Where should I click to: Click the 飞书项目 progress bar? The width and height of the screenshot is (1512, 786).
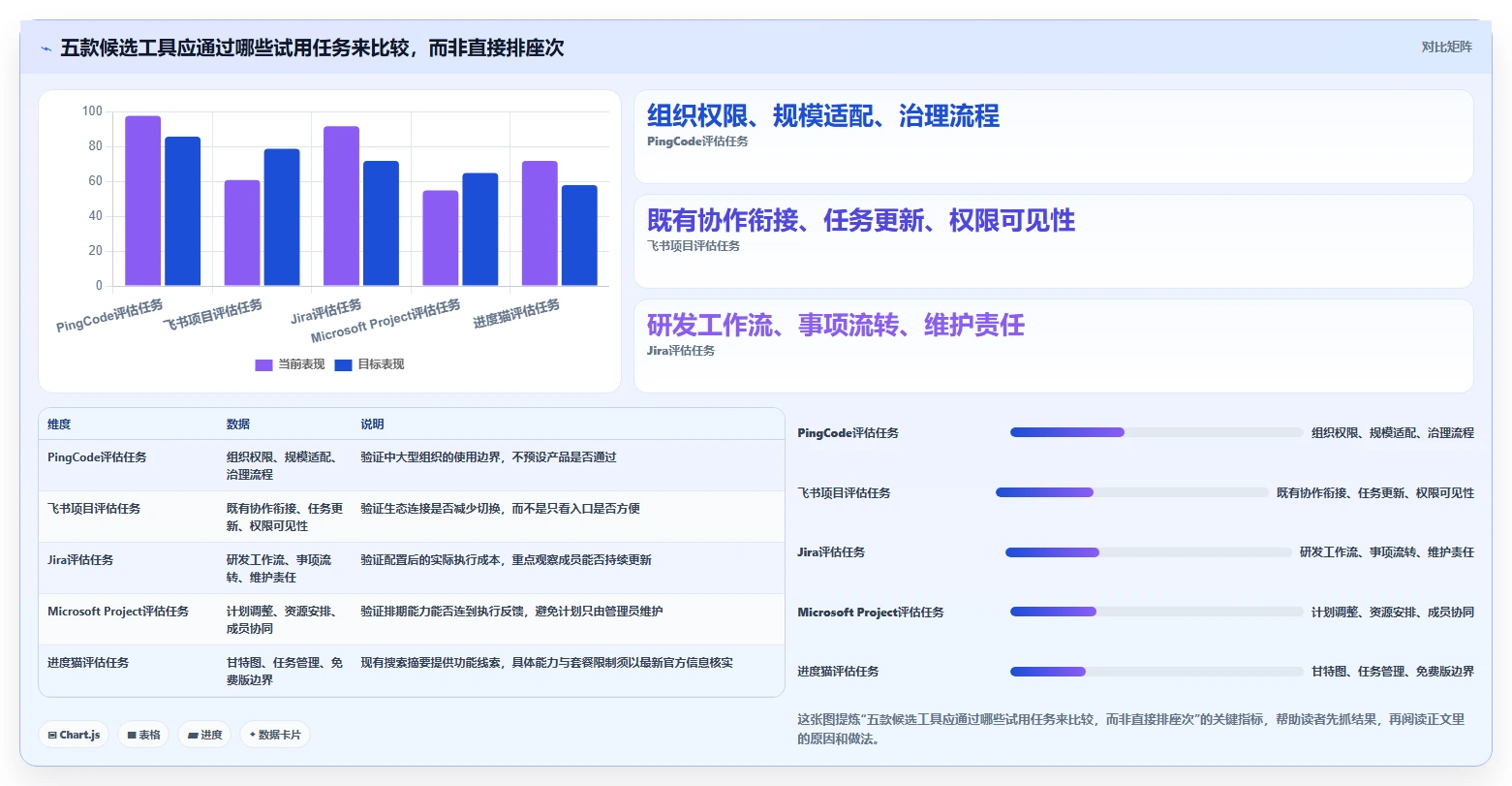tap(1132, 492)
